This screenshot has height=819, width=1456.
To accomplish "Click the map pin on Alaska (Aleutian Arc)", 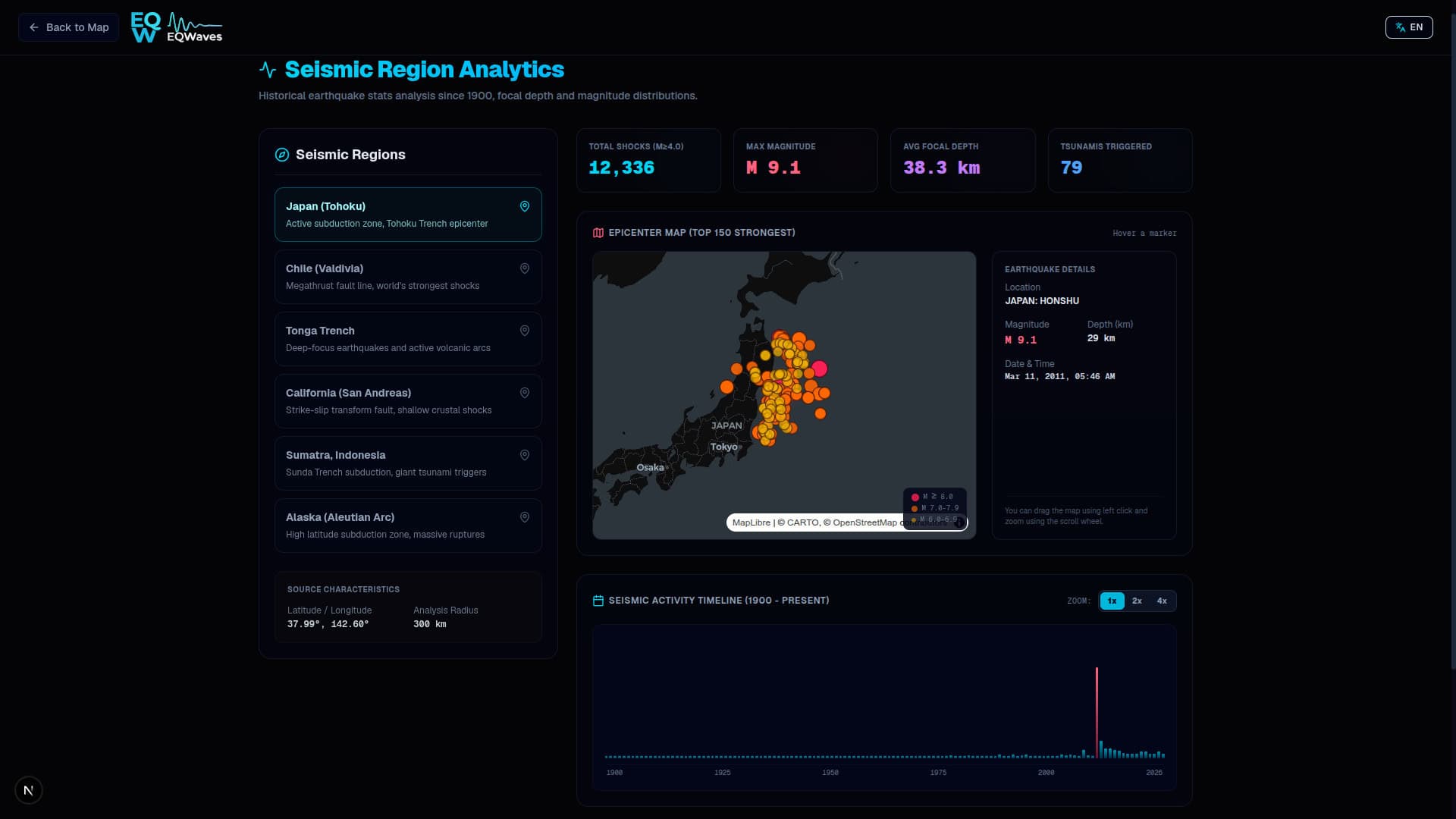I will 524,517.
